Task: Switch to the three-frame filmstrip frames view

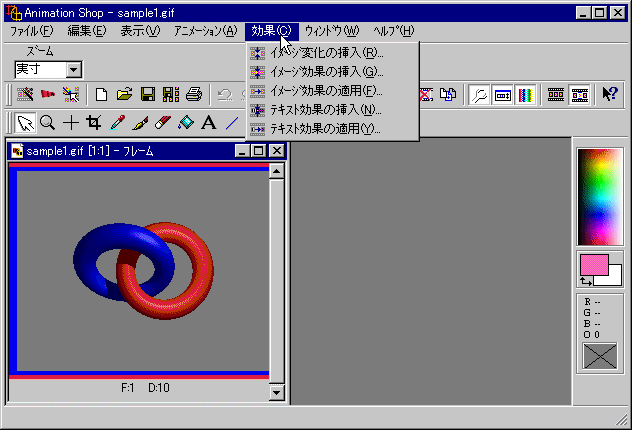Action: (556, 95)
